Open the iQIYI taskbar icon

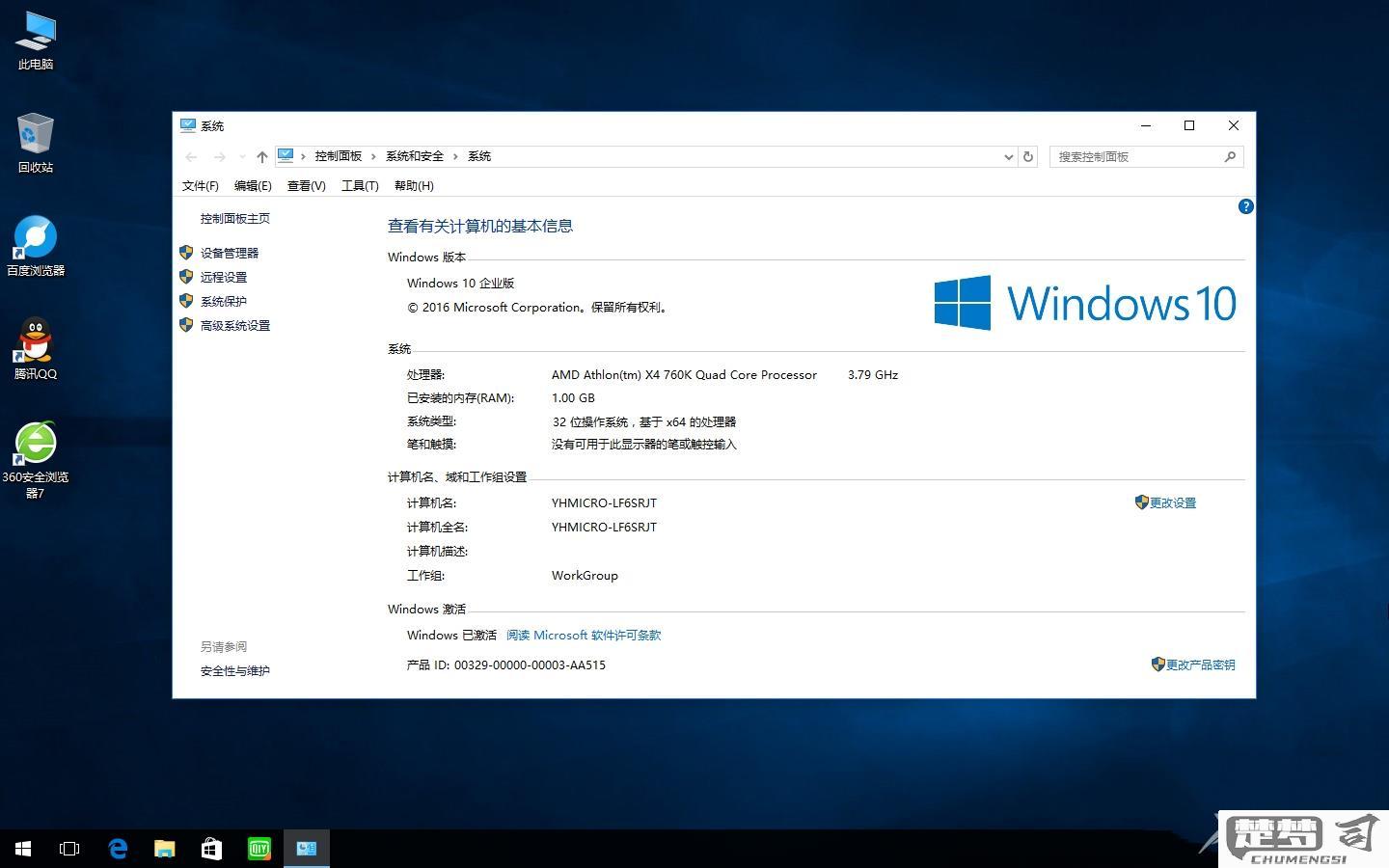tap(259, 849)
